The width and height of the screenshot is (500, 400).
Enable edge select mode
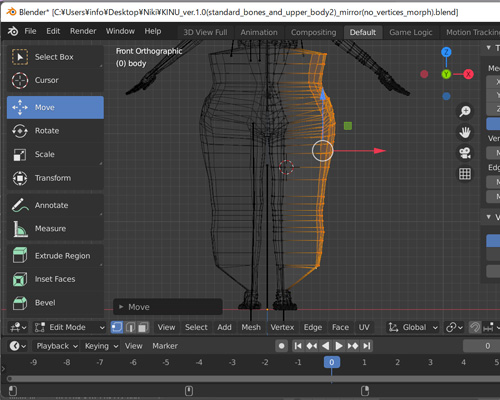tap(130, 327)
